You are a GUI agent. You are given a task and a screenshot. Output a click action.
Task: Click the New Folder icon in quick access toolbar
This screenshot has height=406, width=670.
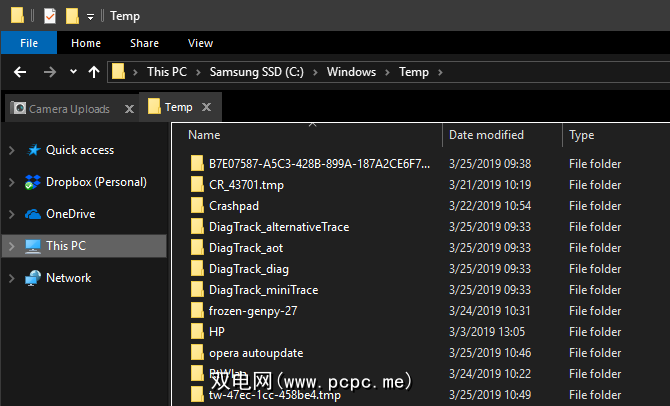point(72,16)
